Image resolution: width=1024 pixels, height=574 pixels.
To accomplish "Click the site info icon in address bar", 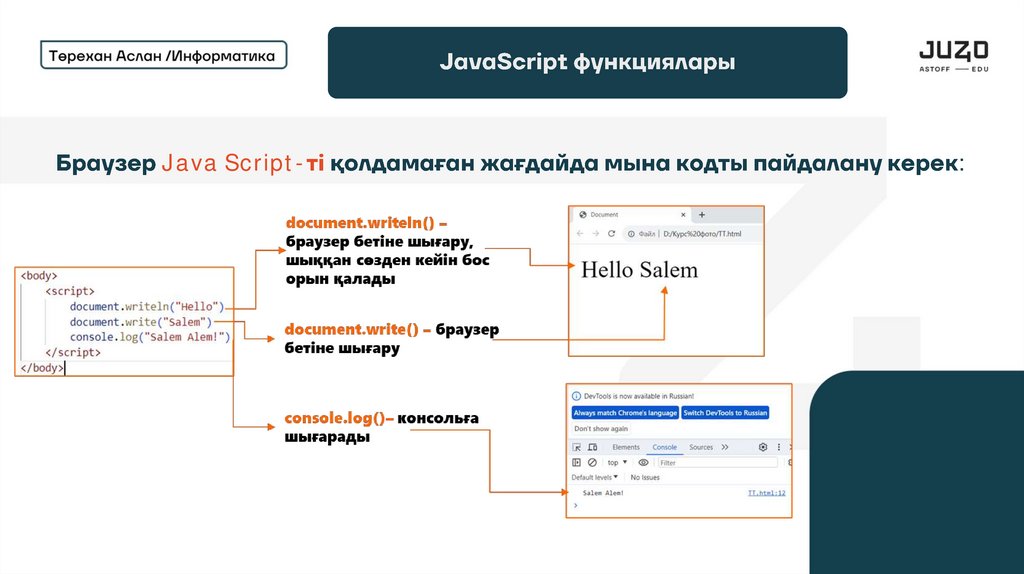I will pos(631,234).
